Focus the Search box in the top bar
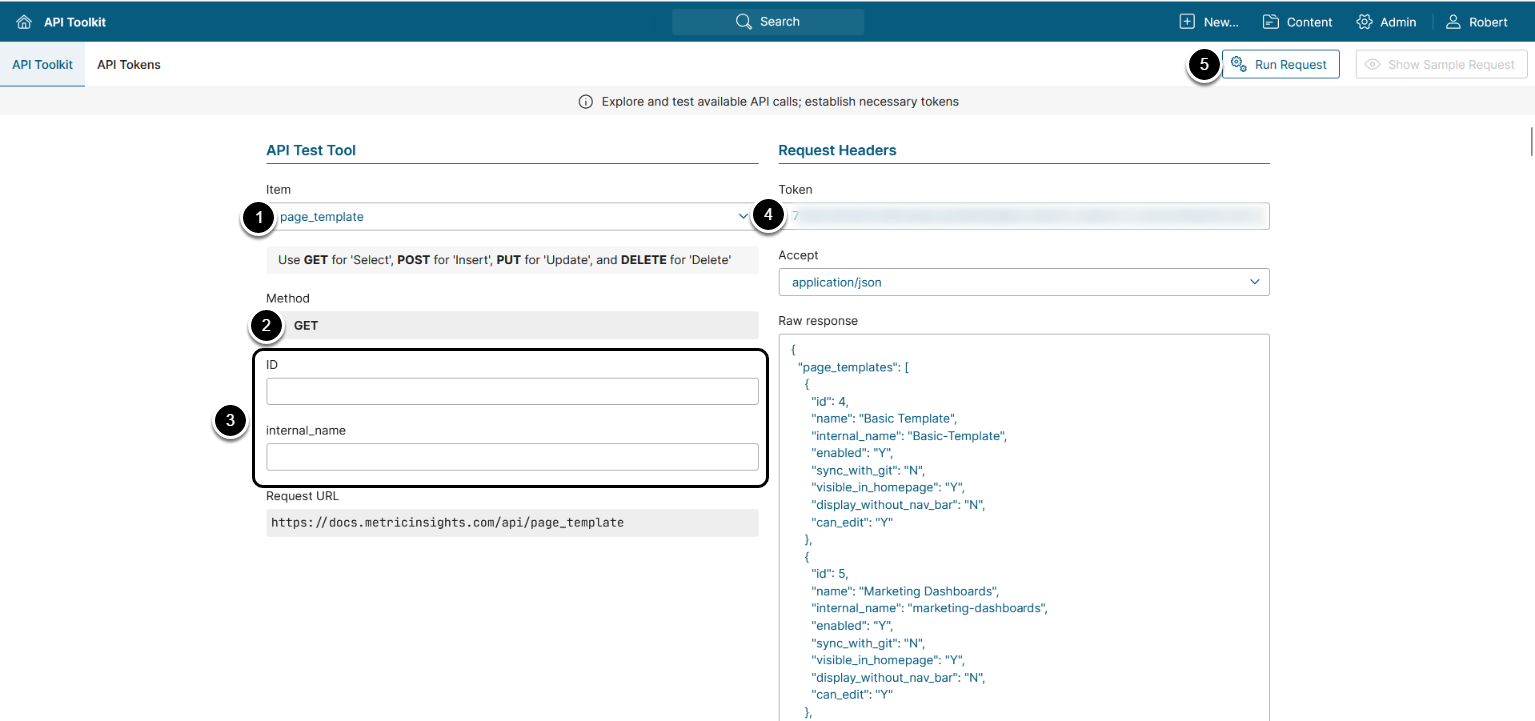The width and height of the screenshot is (1535, 721). tap(768, 22)
